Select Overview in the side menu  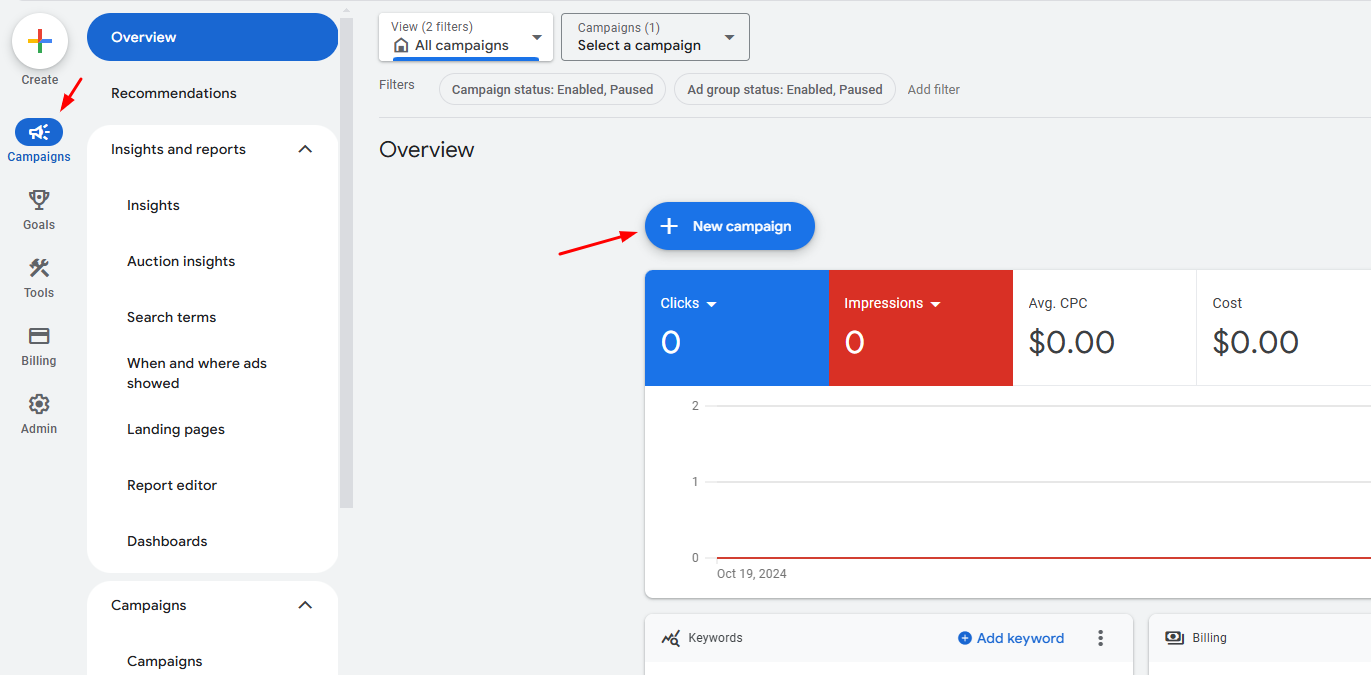tap(213, 37)
